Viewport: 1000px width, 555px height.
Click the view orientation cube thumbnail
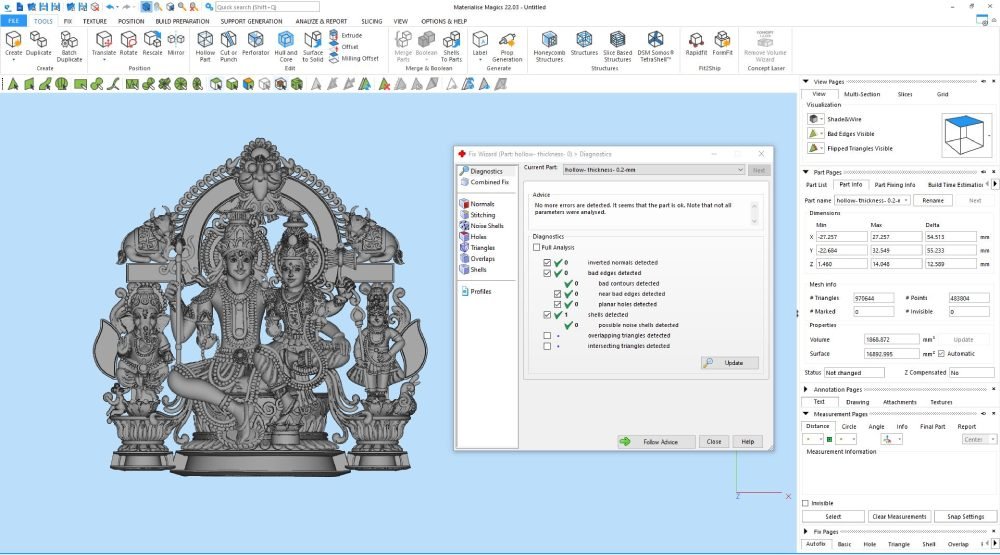pos(964,134)
